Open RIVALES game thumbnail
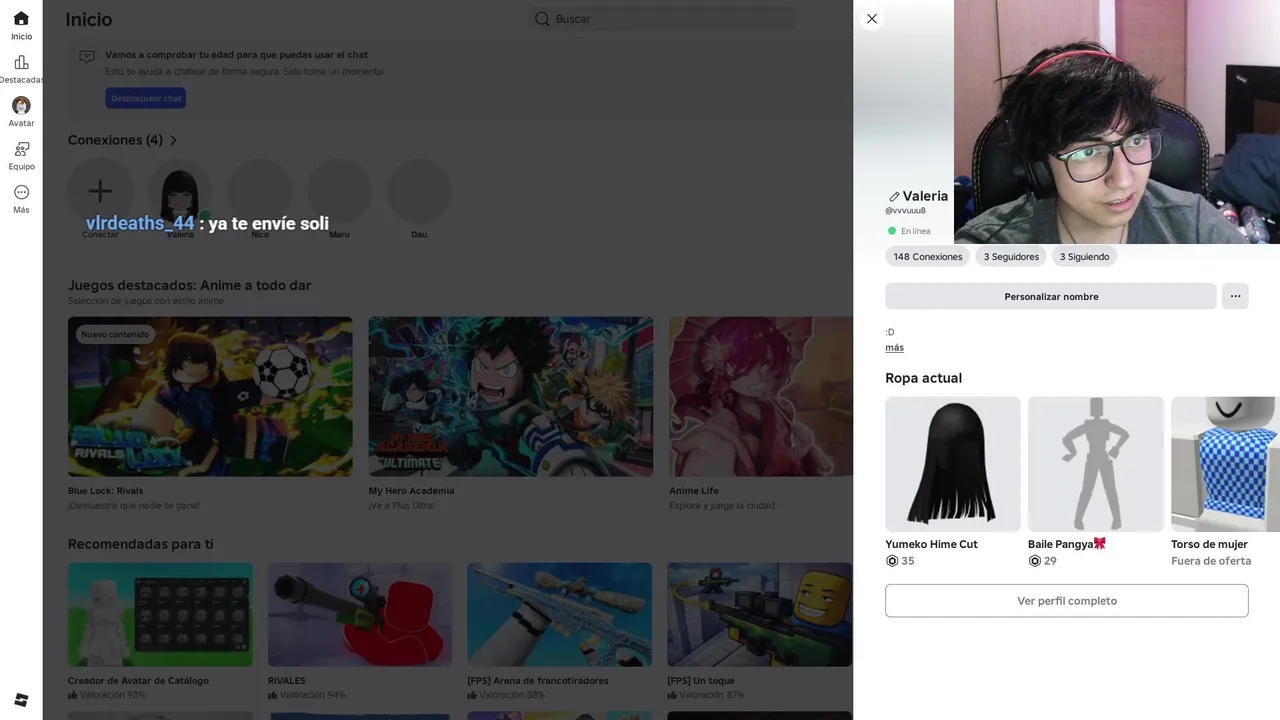Screen dimensions: 1280x720 360,614
